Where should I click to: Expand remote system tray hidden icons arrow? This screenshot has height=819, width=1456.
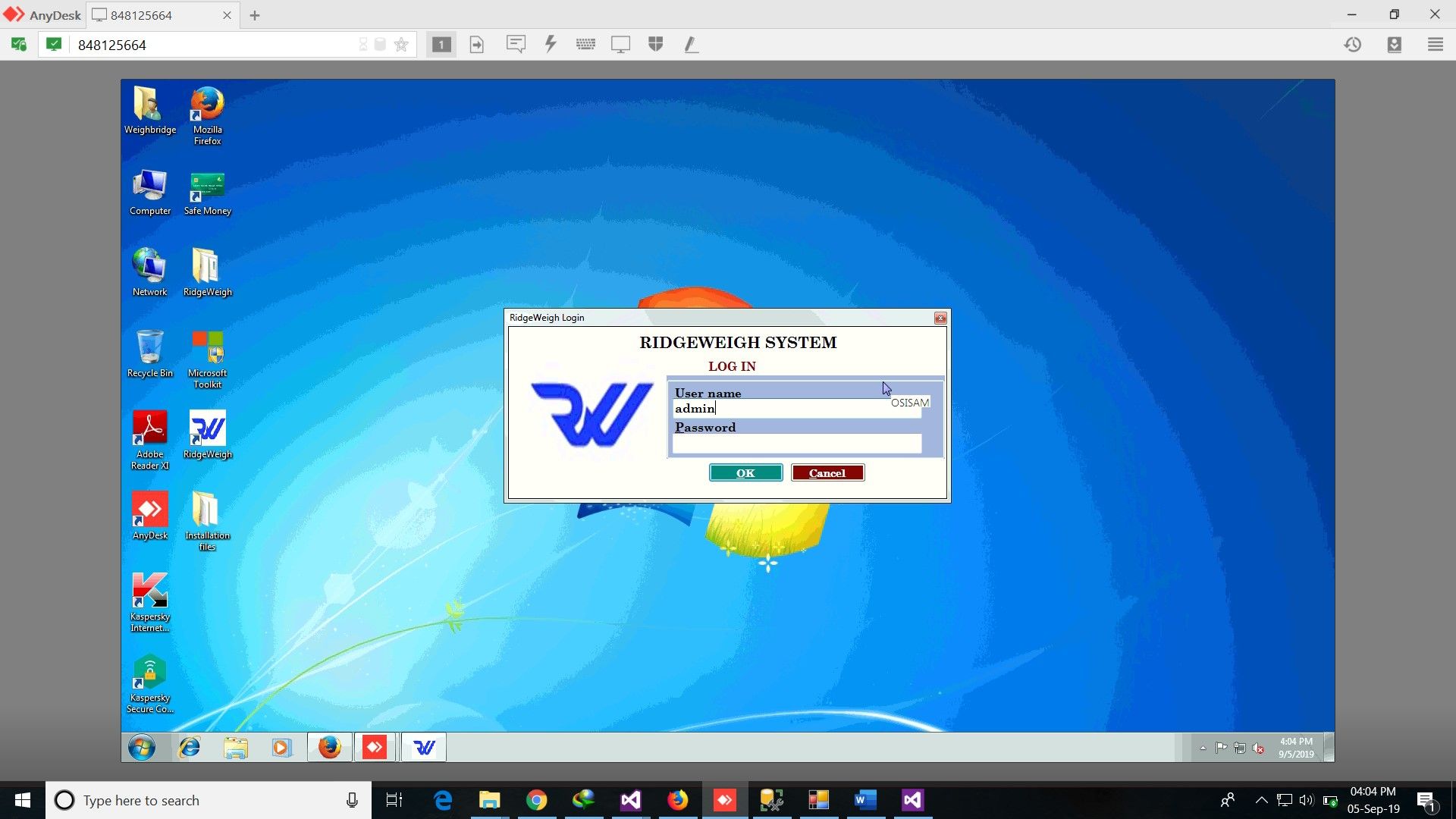(x=1203, y=748)
